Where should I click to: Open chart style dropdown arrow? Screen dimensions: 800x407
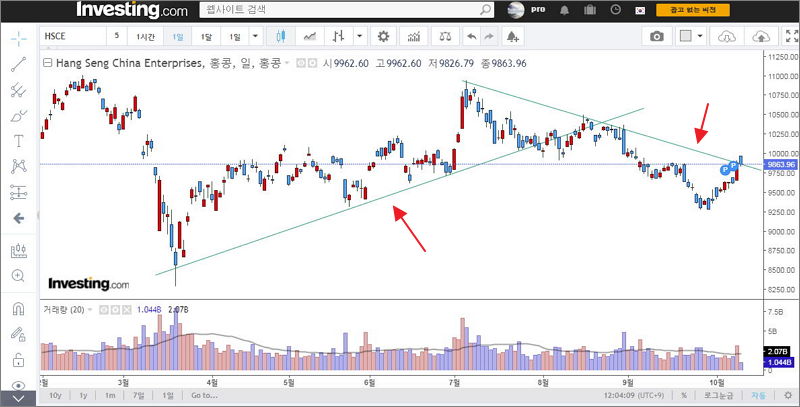click(x=360, y=36)
